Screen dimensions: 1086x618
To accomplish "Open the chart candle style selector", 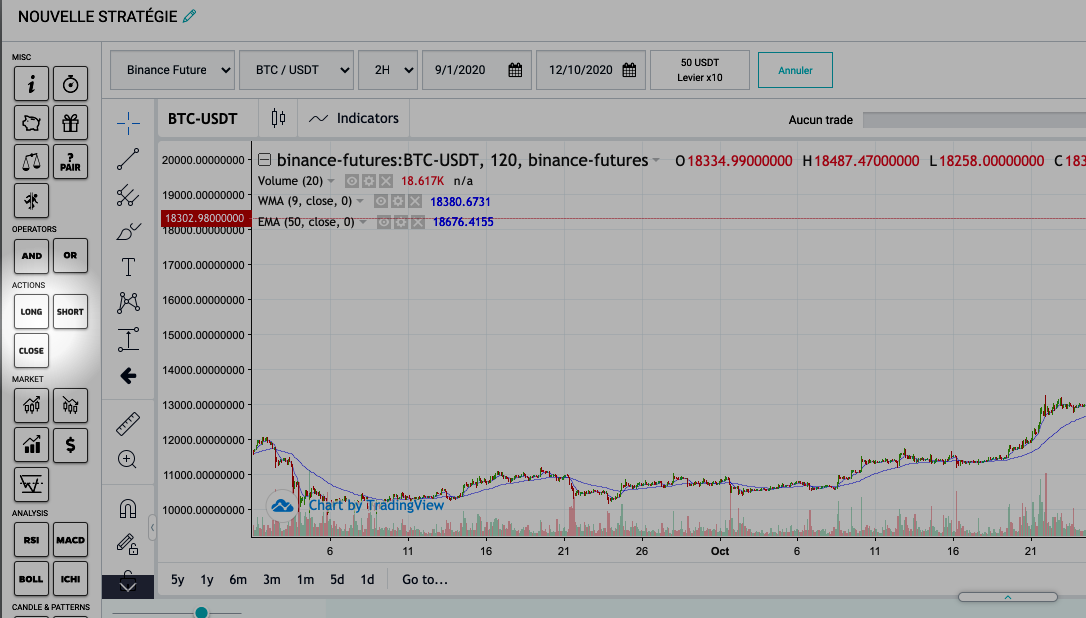I will [x=278, y=118].
